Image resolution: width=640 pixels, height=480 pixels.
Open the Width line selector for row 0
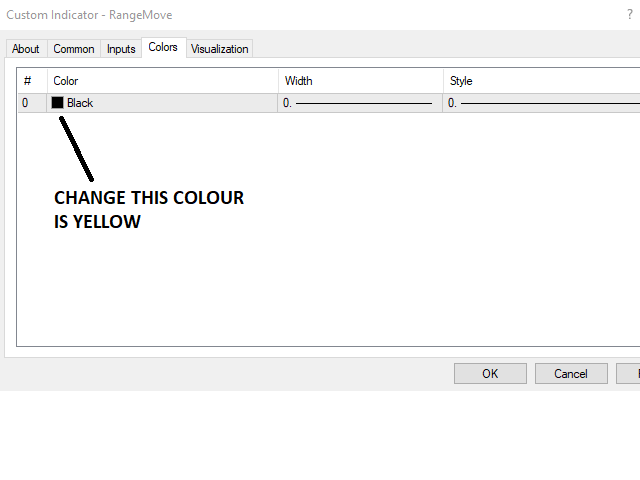360,103
